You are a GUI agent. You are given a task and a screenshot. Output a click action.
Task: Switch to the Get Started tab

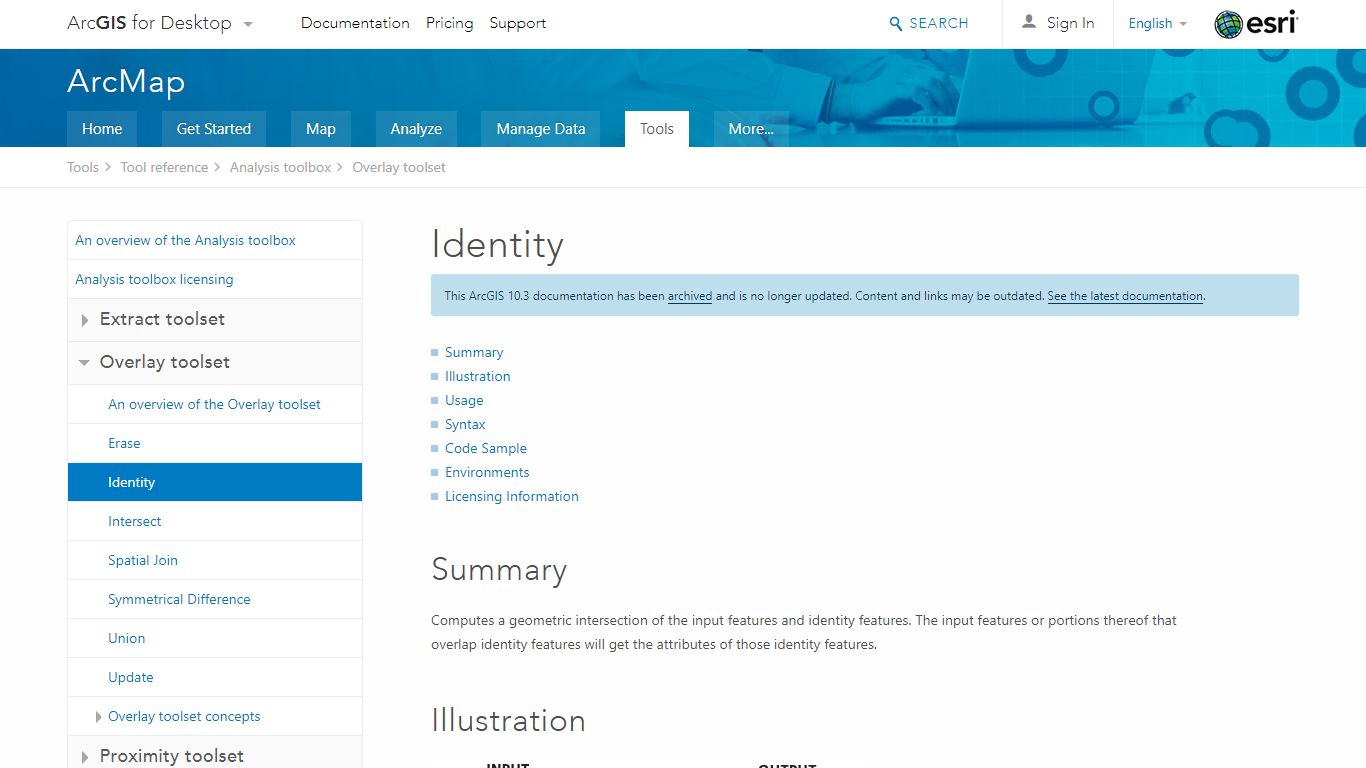click(214, 129)
